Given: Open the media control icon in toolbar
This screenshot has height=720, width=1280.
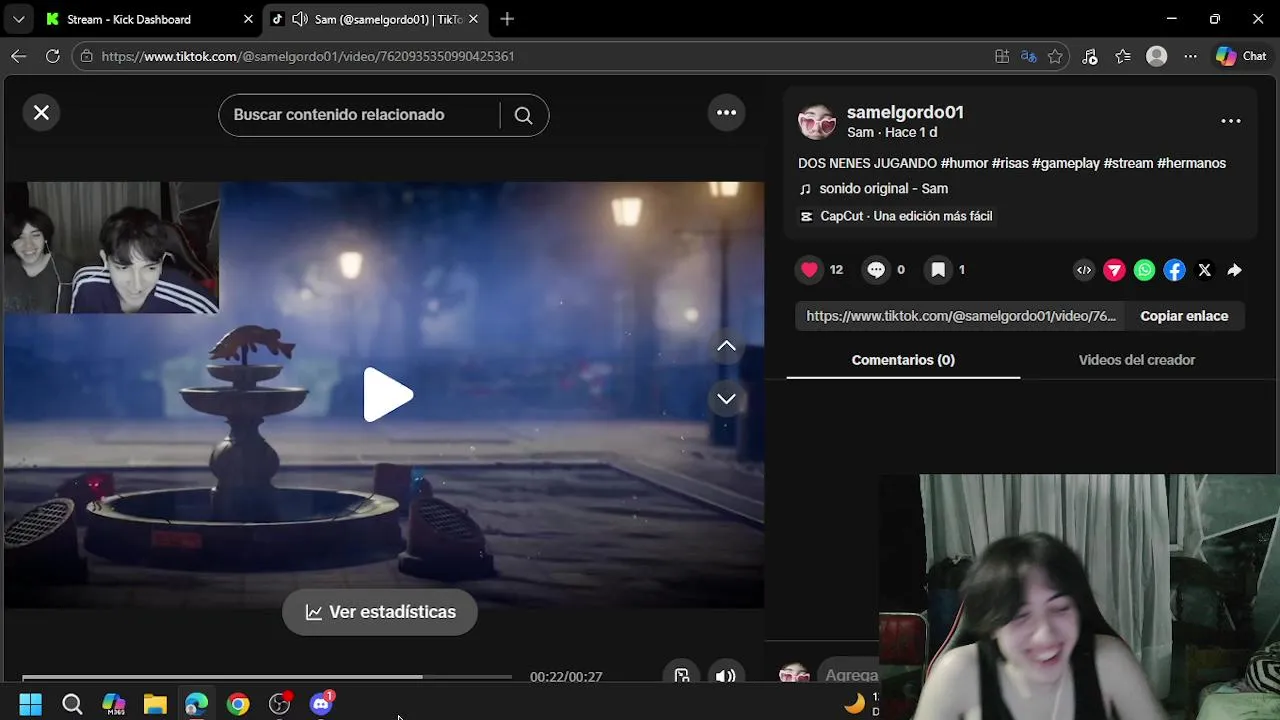Looking at the screenshot, I should point(1090,56).
